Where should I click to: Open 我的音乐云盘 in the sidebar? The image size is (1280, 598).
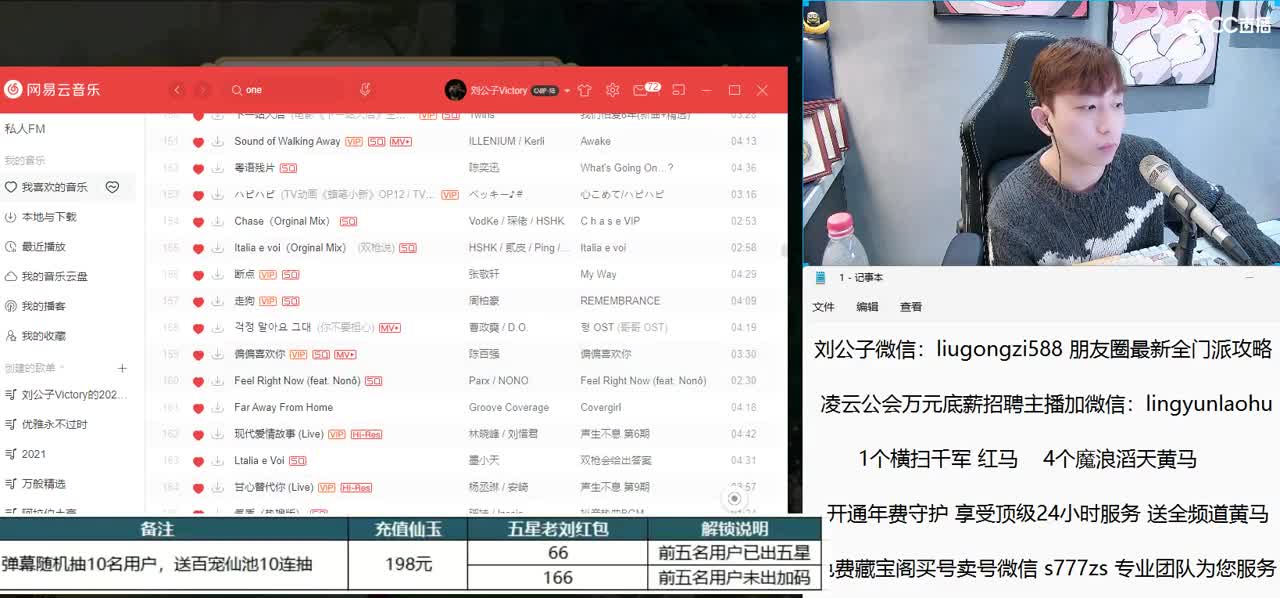[54, 276]
